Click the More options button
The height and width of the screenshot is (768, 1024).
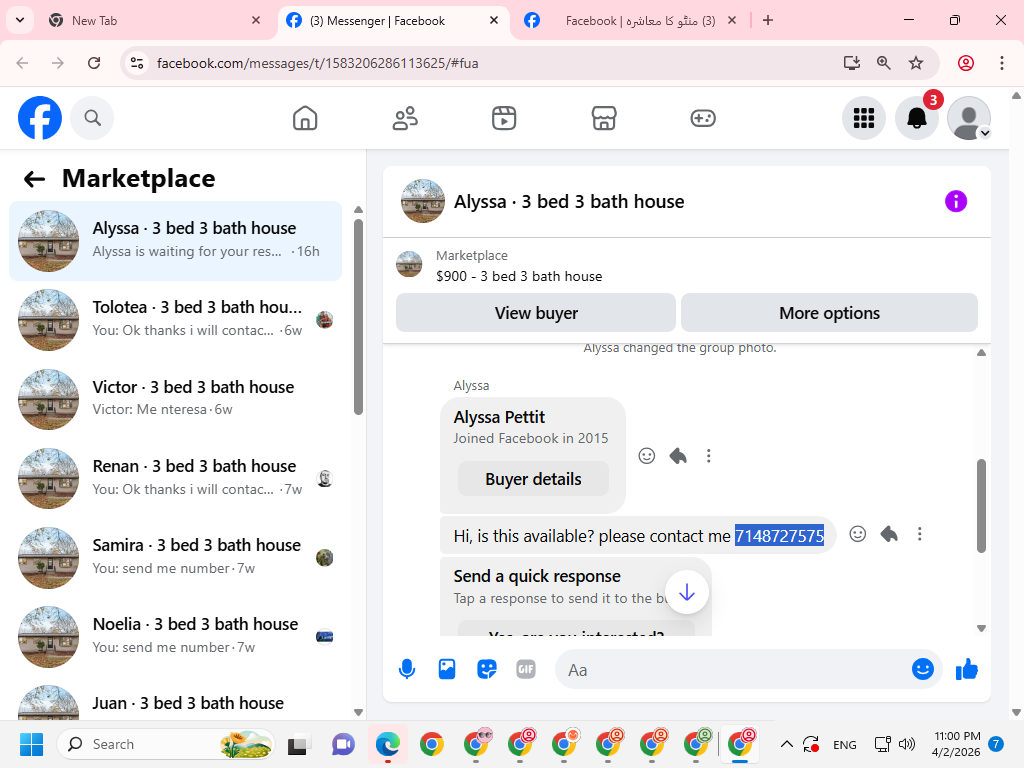pos(829,313)
